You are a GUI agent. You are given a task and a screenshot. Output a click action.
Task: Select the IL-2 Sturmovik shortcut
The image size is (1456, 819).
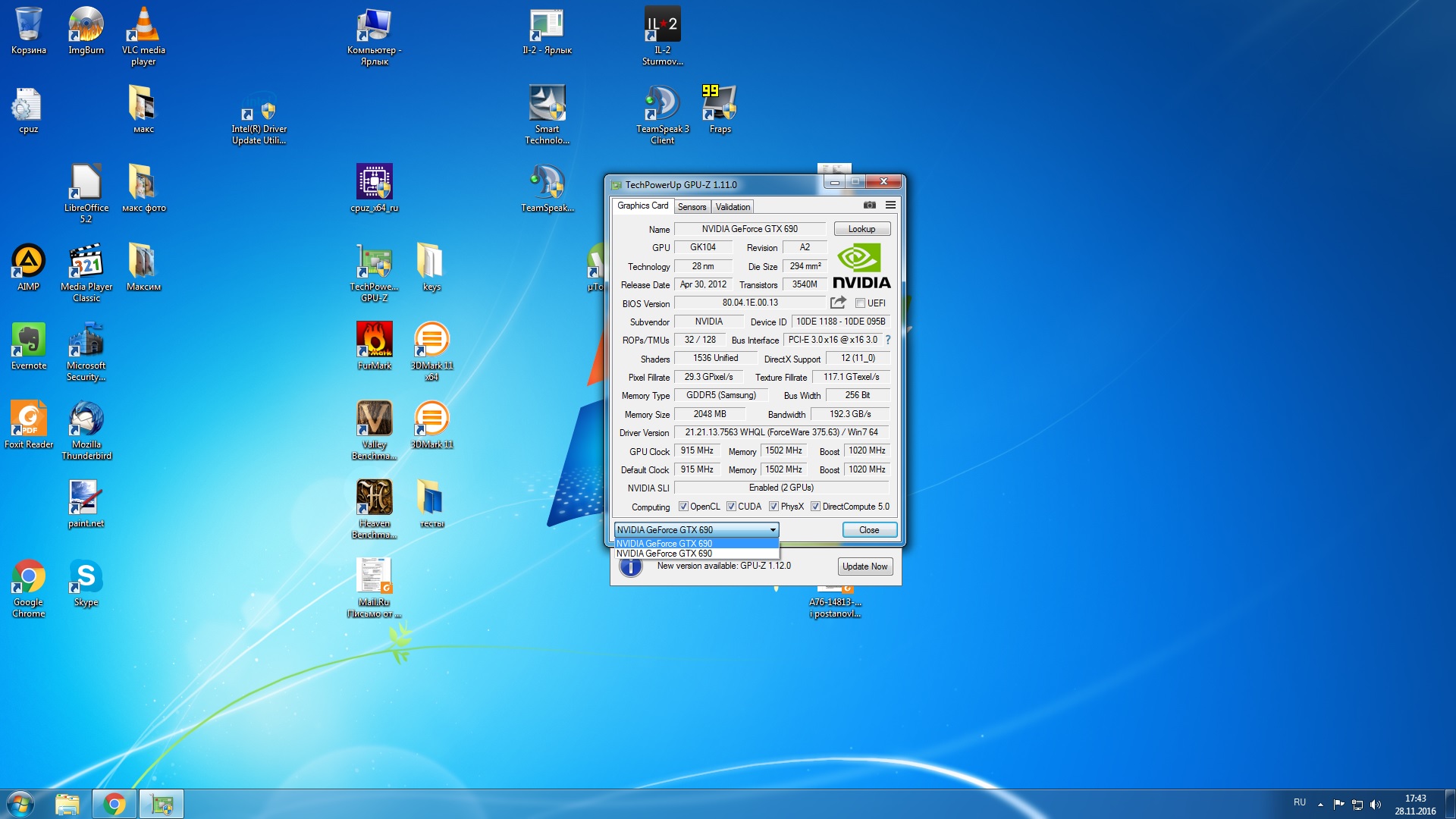coord(662,36)
